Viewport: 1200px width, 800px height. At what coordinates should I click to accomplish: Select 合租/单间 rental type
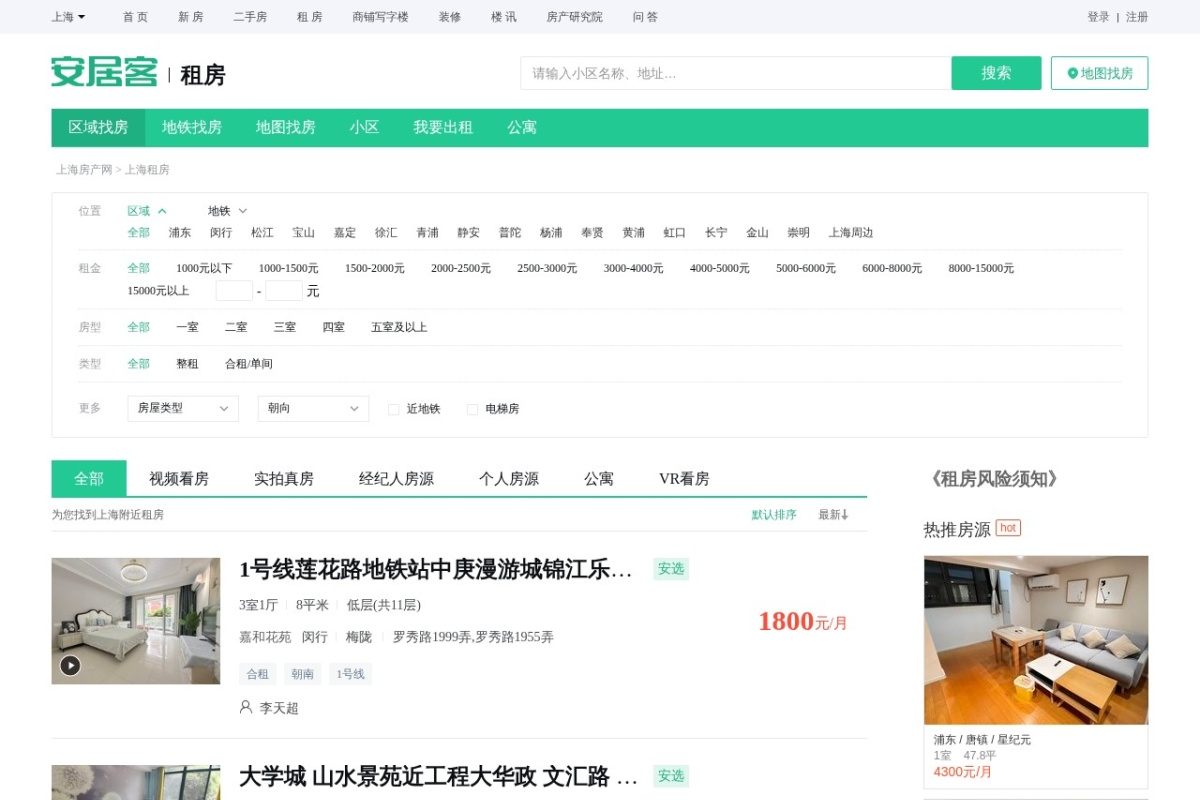[x=249, y=364]
